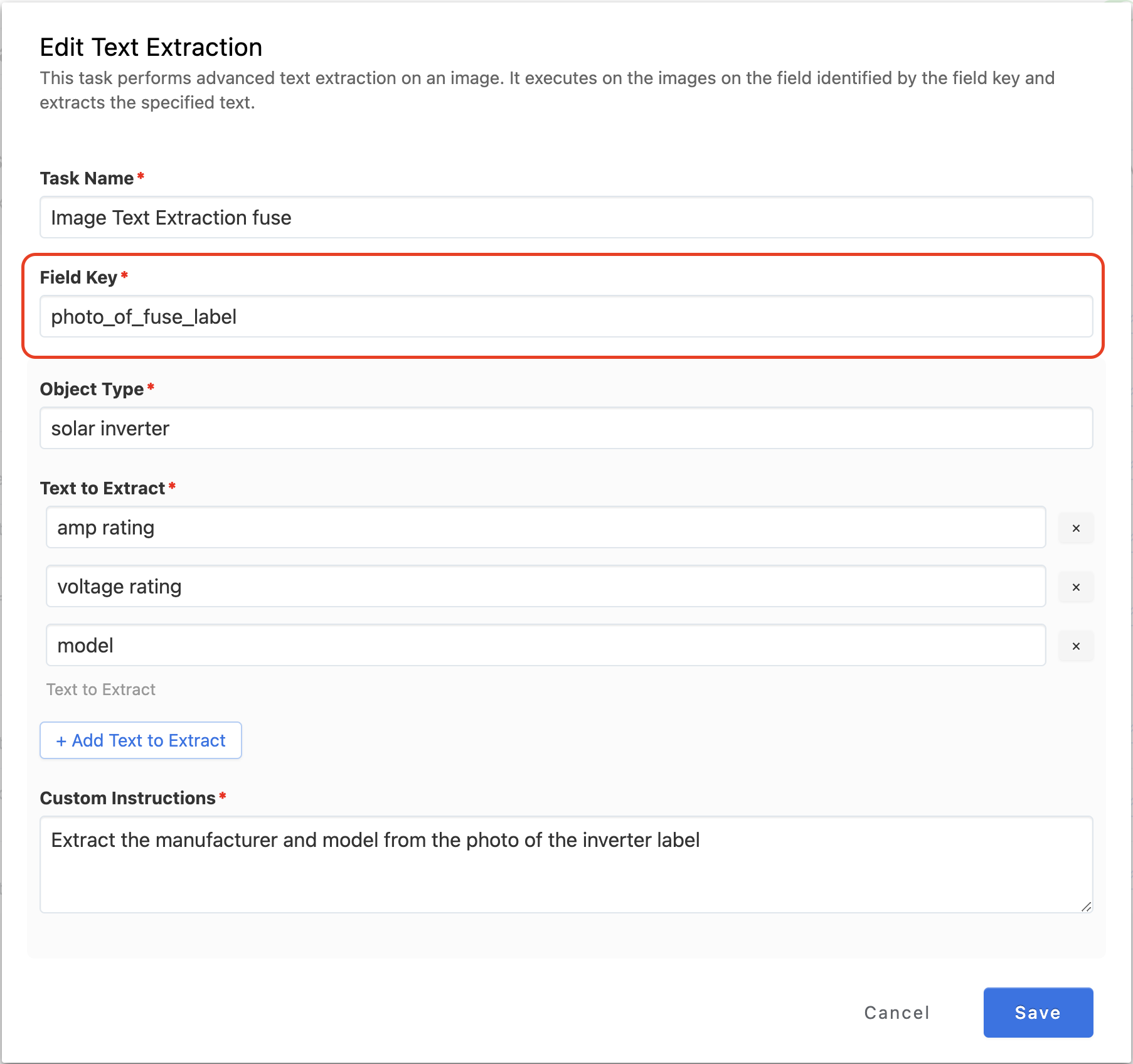Remove the model extraction entry
This screenshot has height=1064, width=1133.
[1075, 646]
